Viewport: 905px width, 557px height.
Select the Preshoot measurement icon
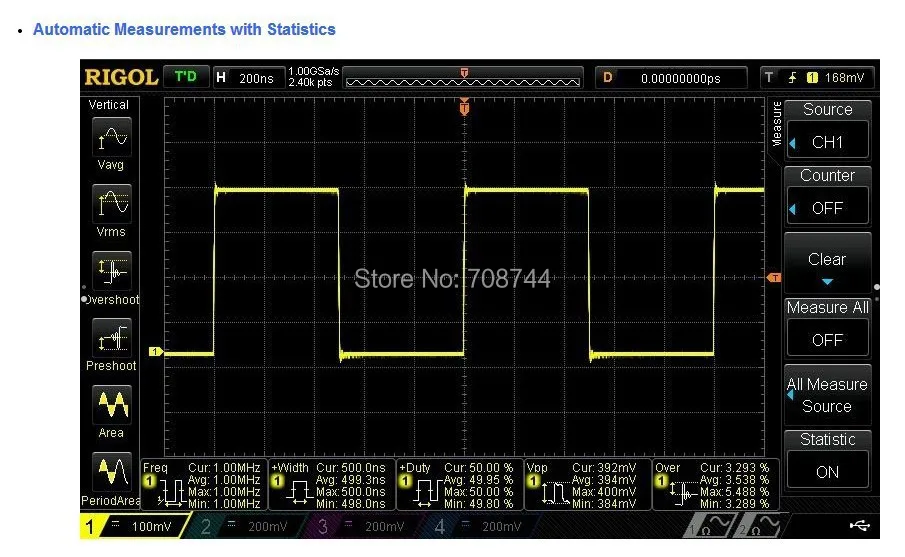coord(112,338)
